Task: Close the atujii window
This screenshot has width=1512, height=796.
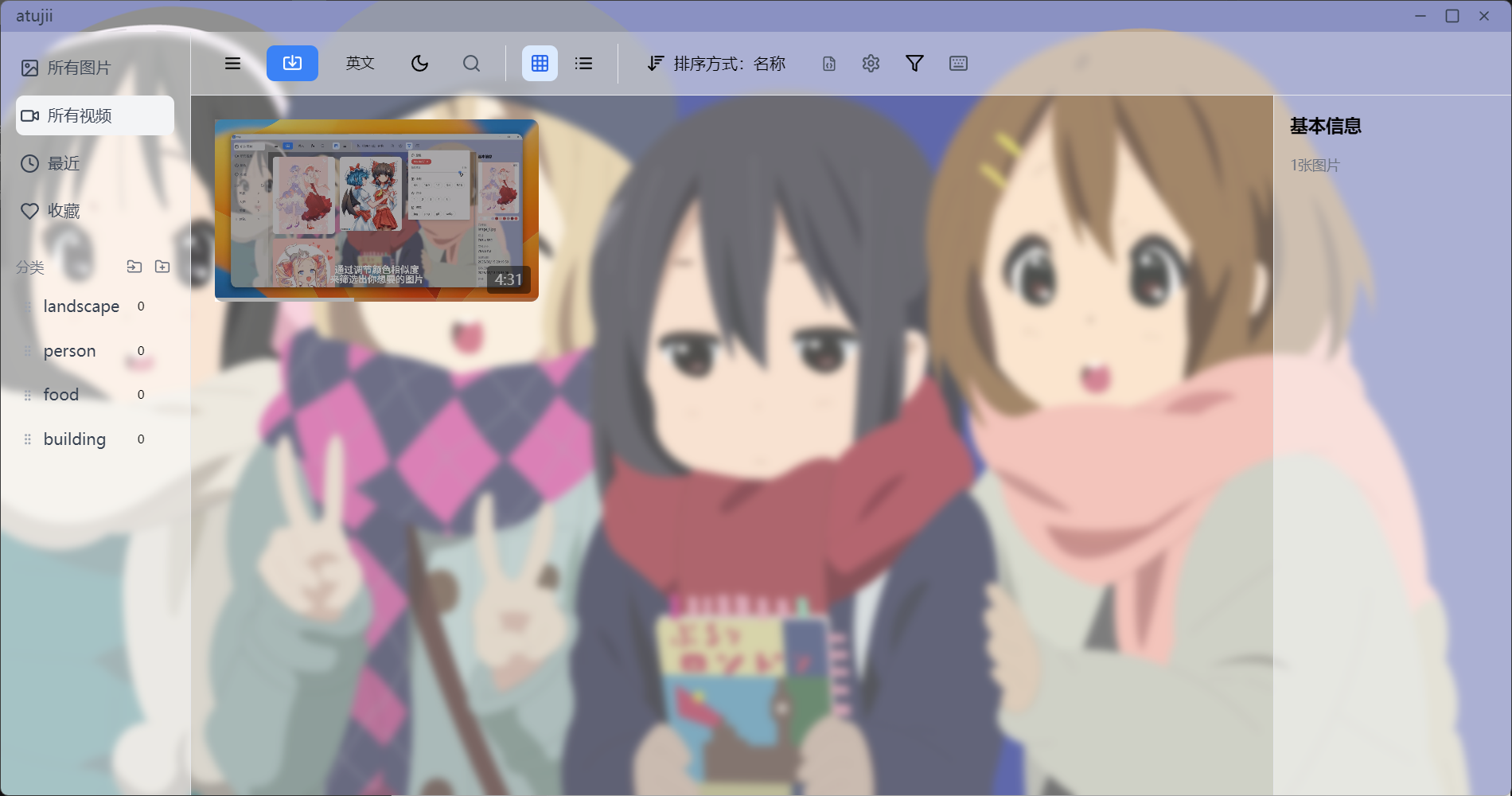Action: (x=1484, y=16)
